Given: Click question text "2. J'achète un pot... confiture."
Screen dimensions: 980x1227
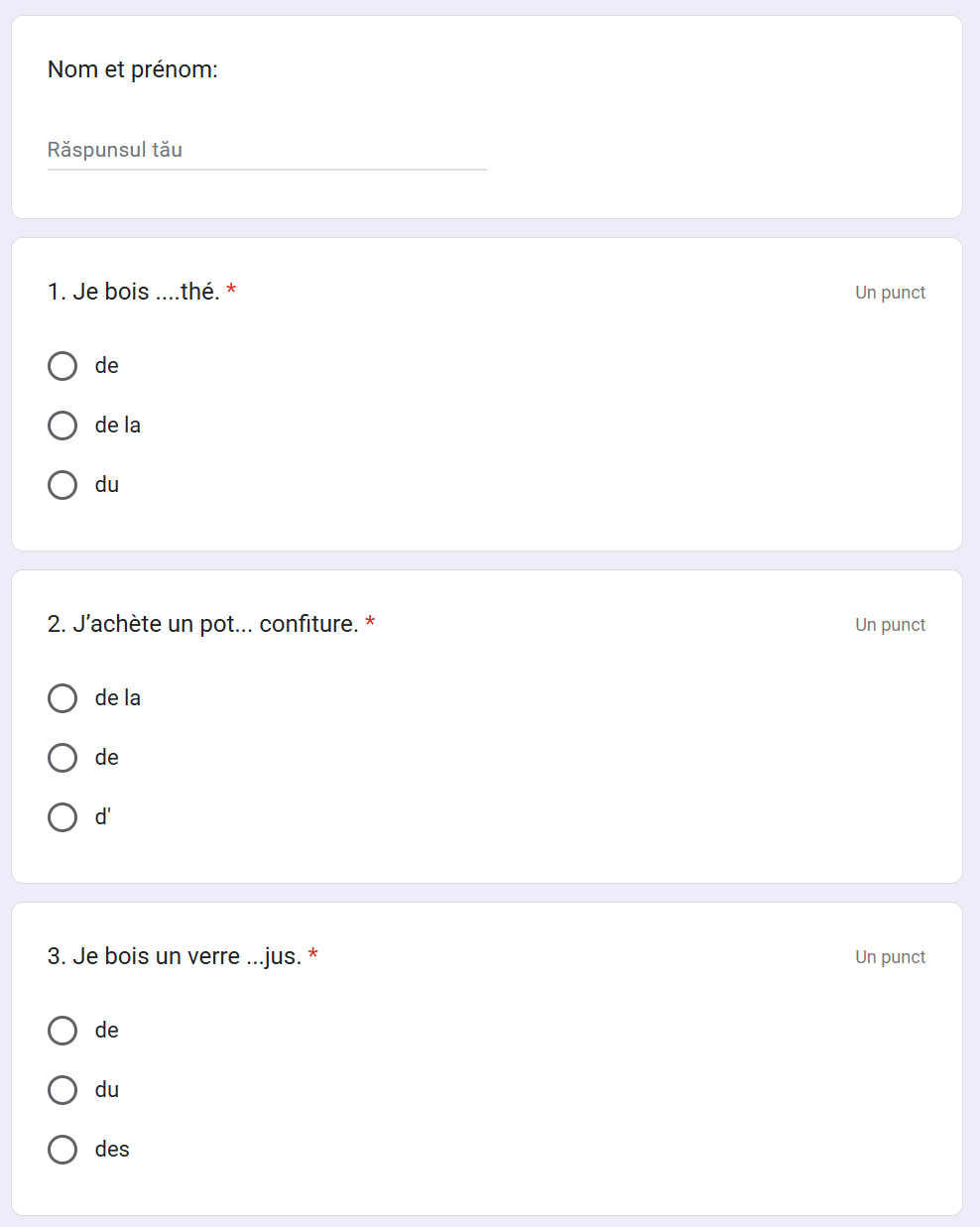Looking at the screenshot, I should click(202, 624).
